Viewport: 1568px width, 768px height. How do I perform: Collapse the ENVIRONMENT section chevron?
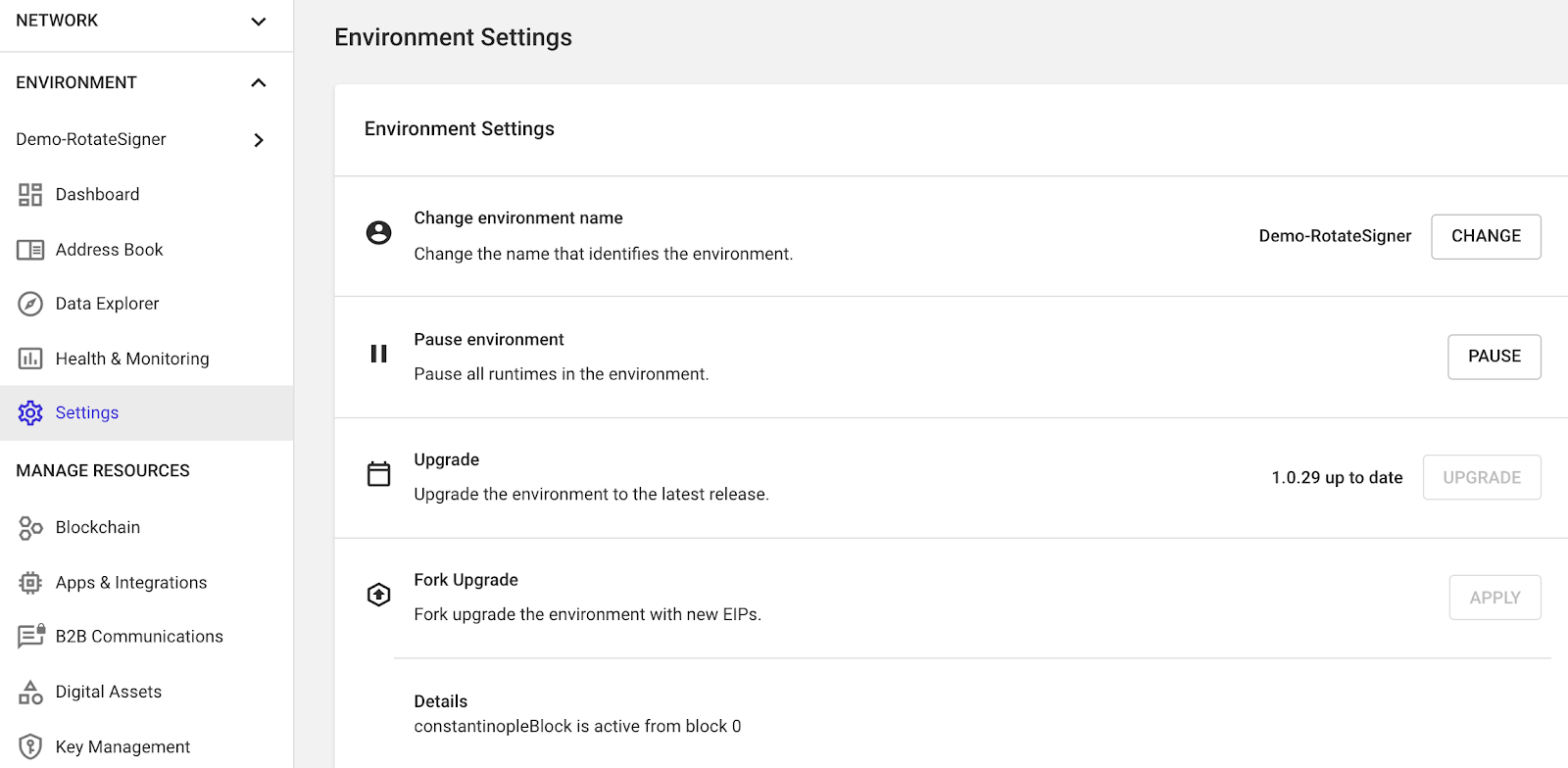(259, 82)
